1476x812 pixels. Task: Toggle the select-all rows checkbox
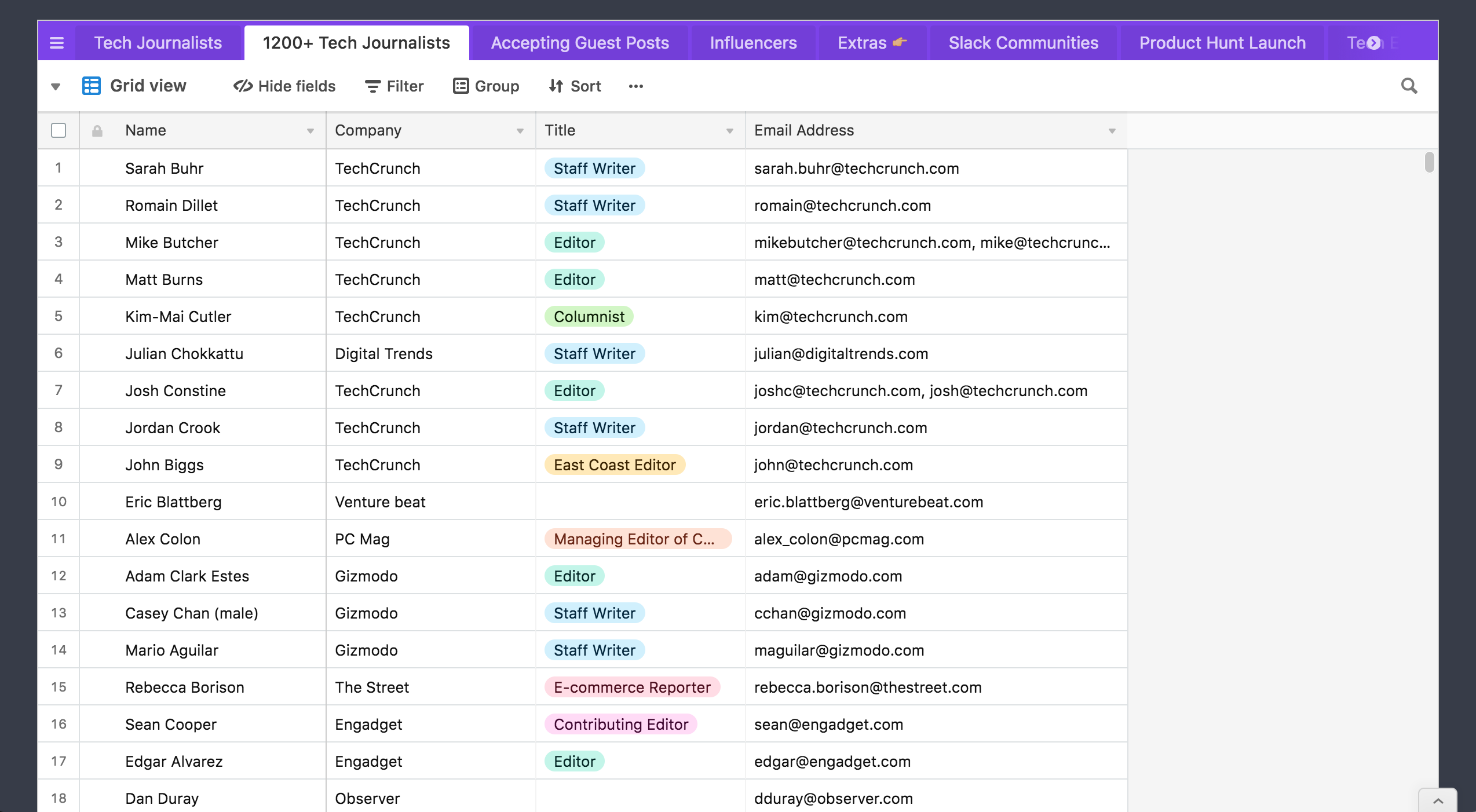point(59,130)
